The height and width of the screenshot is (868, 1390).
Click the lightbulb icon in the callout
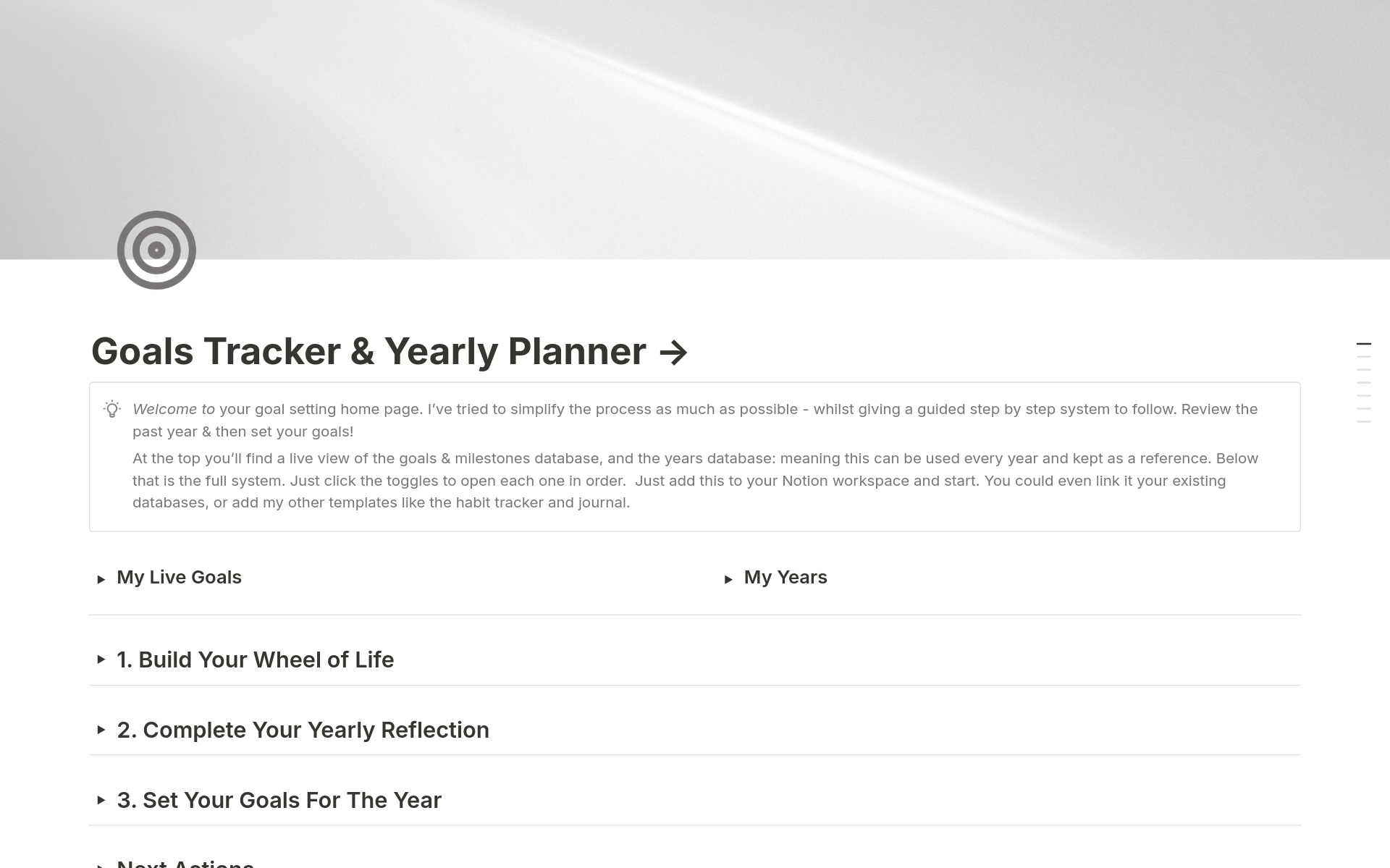point(112,410)
